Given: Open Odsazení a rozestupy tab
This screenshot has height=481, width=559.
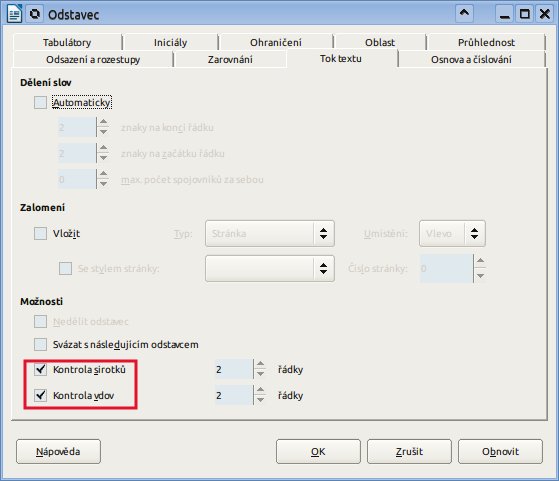Looking at the screenshot, I should [93, 59].
